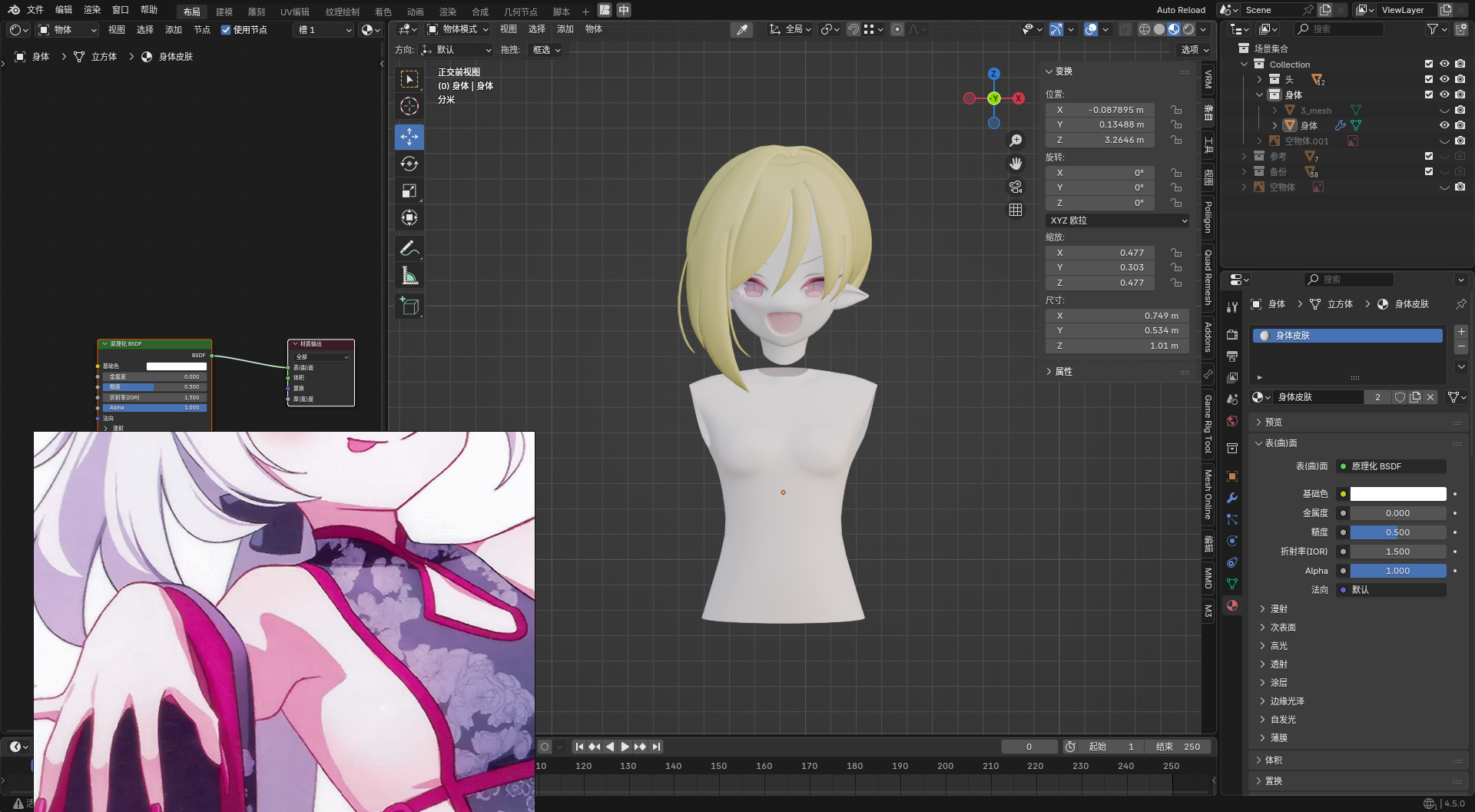1475x812 pixels.
Task: Select the Rotate tool
Action: pyautogui.click(x=409, y=164)
